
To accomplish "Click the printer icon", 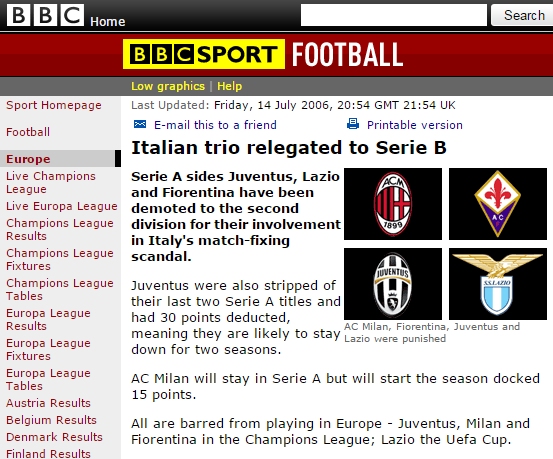I will click(353, 124).
